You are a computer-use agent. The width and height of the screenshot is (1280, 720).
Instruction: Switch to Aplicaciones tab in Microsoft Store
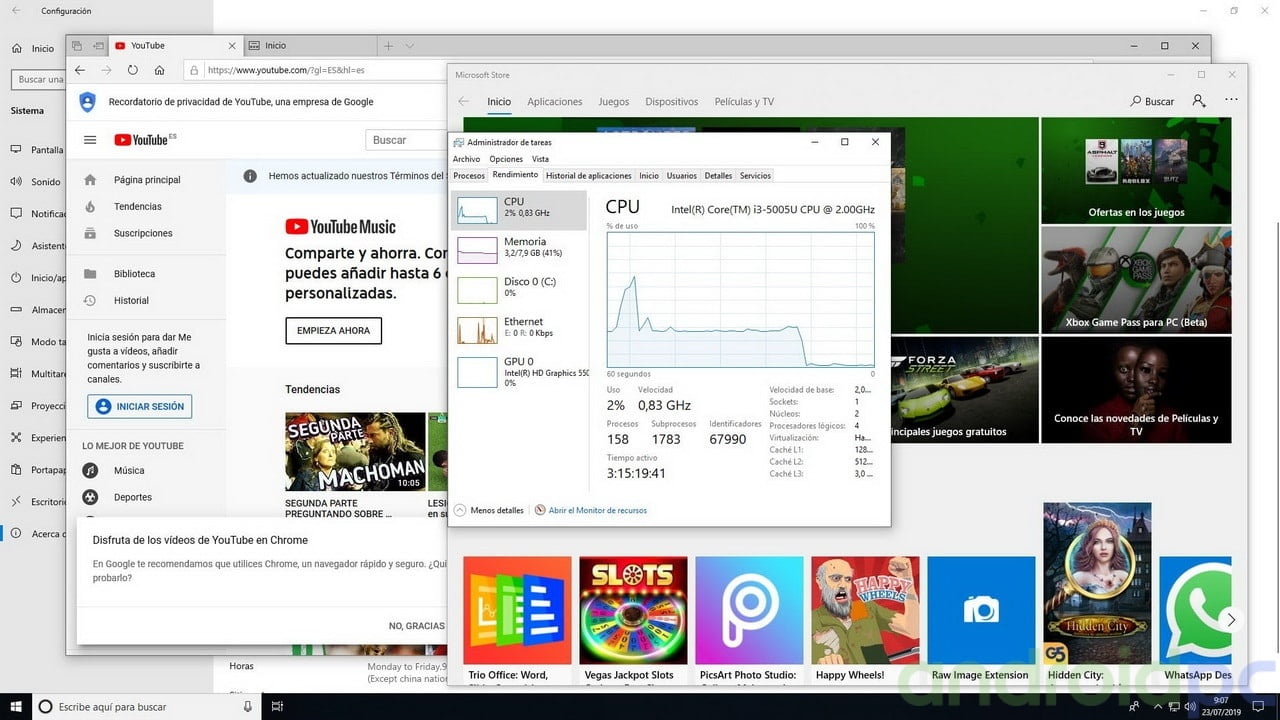pos(555,102)
